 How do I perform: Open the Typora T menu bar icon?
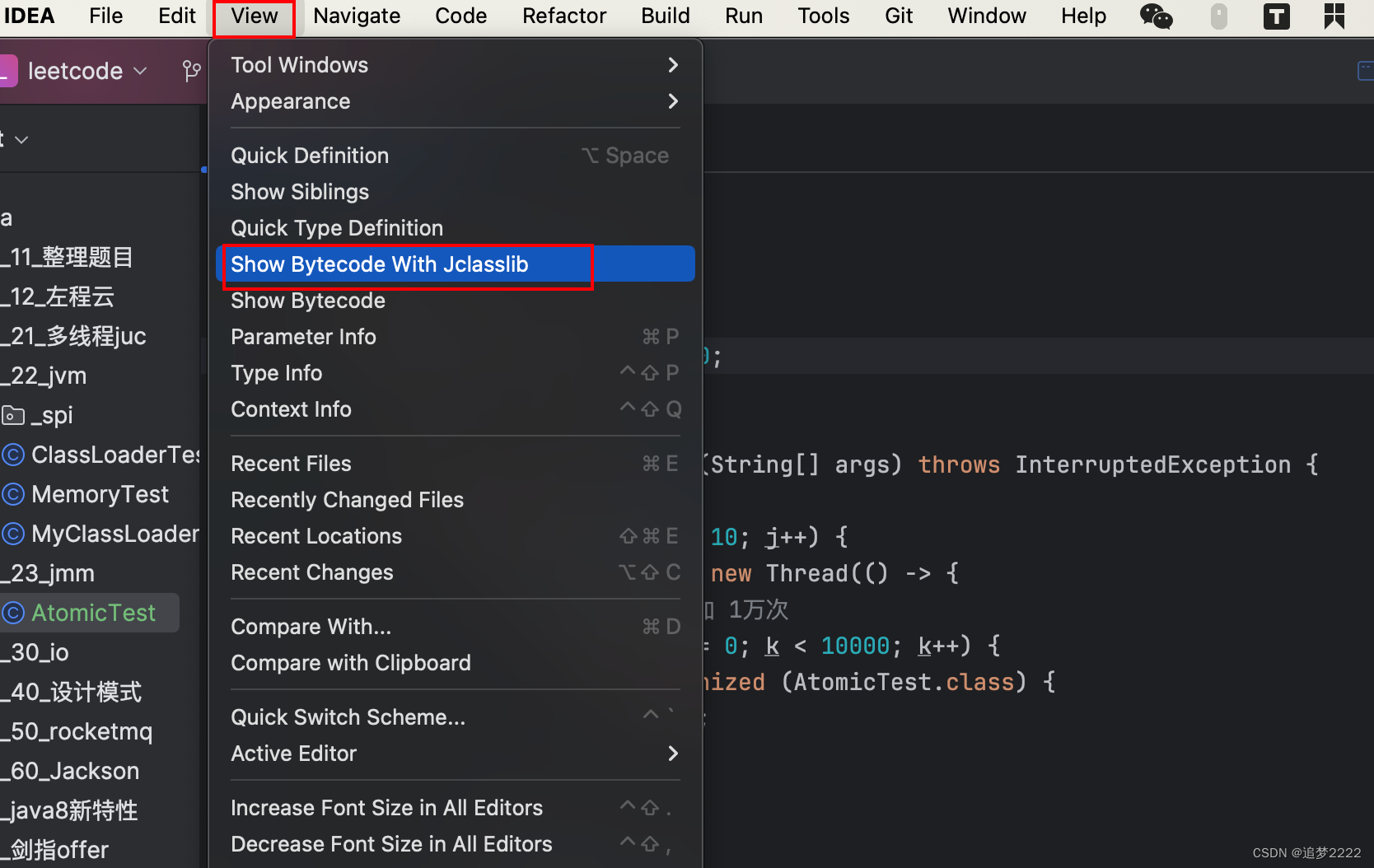coord(1276,16)
